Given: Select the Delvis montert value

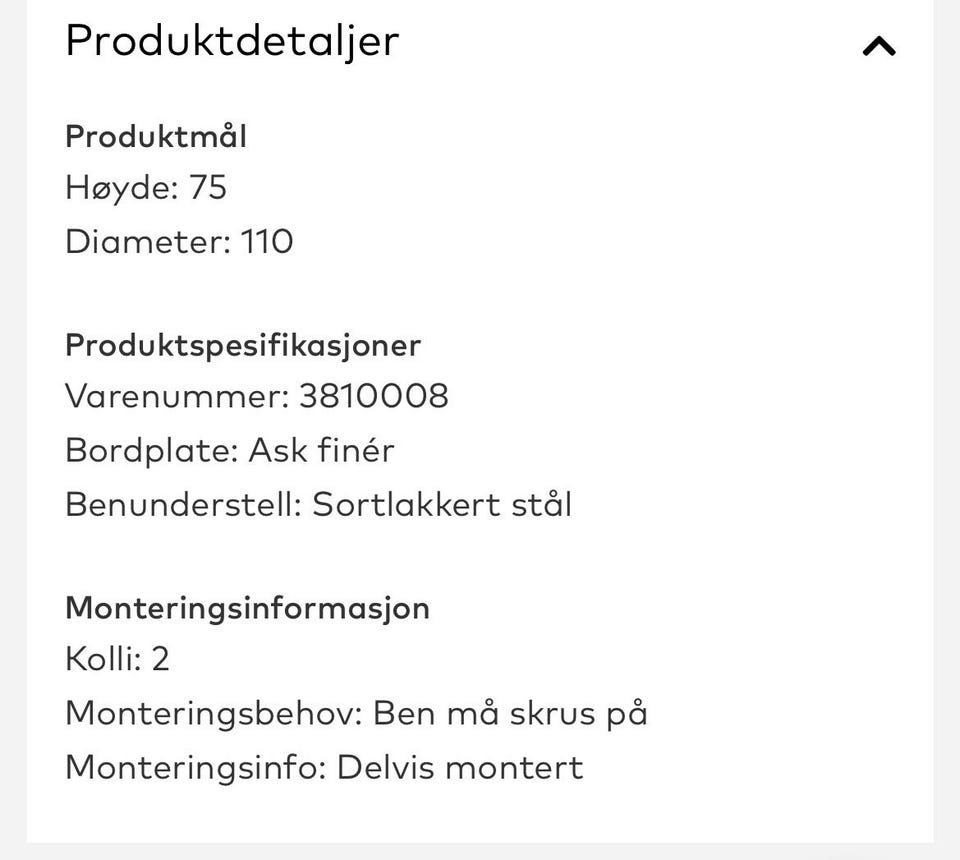Looking at the screenshot, I should click(x=460, y=768).
